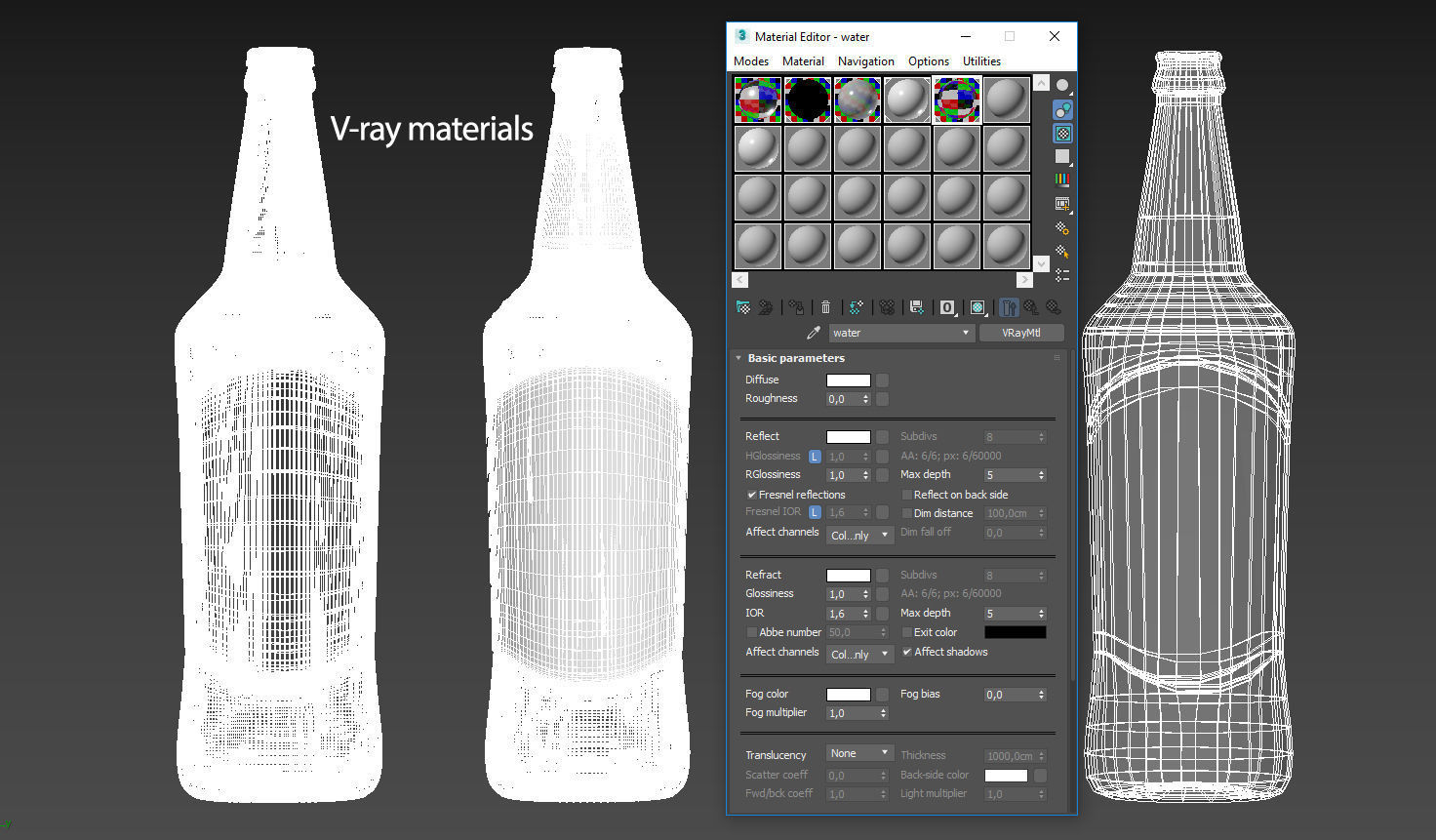Uncheck Affect shadows
The width and height of the screenshot is (1436, 840).
point(906,652)
